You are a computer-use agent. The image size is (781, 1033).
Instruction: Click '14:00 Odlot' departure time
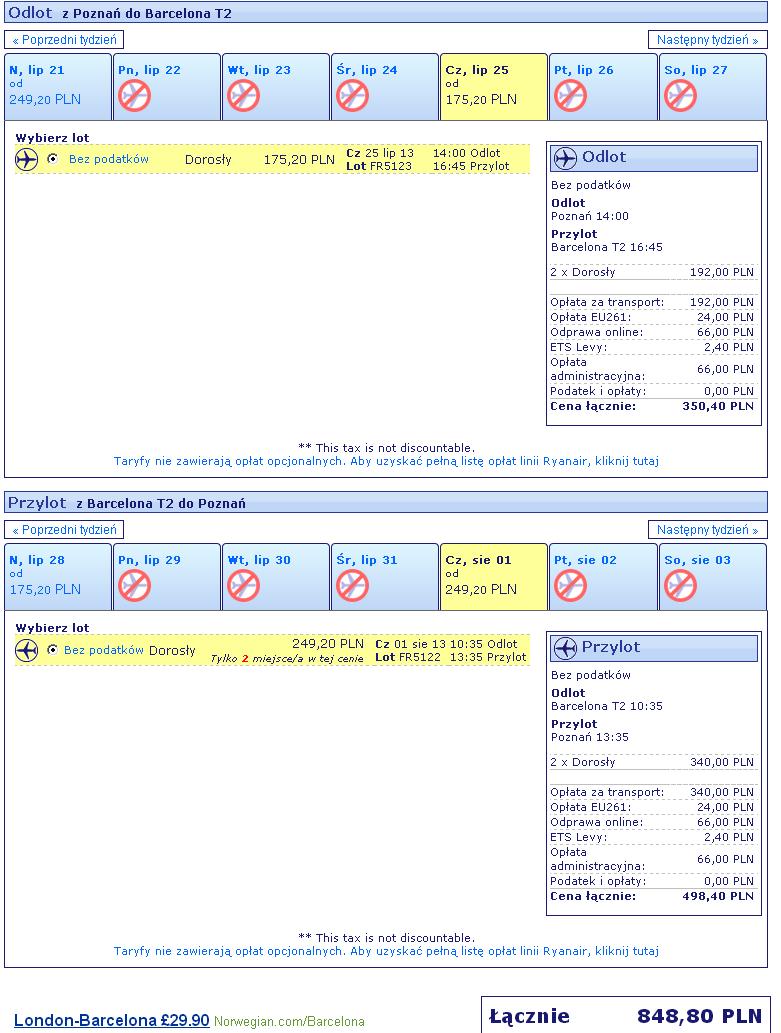coord(467,153)
